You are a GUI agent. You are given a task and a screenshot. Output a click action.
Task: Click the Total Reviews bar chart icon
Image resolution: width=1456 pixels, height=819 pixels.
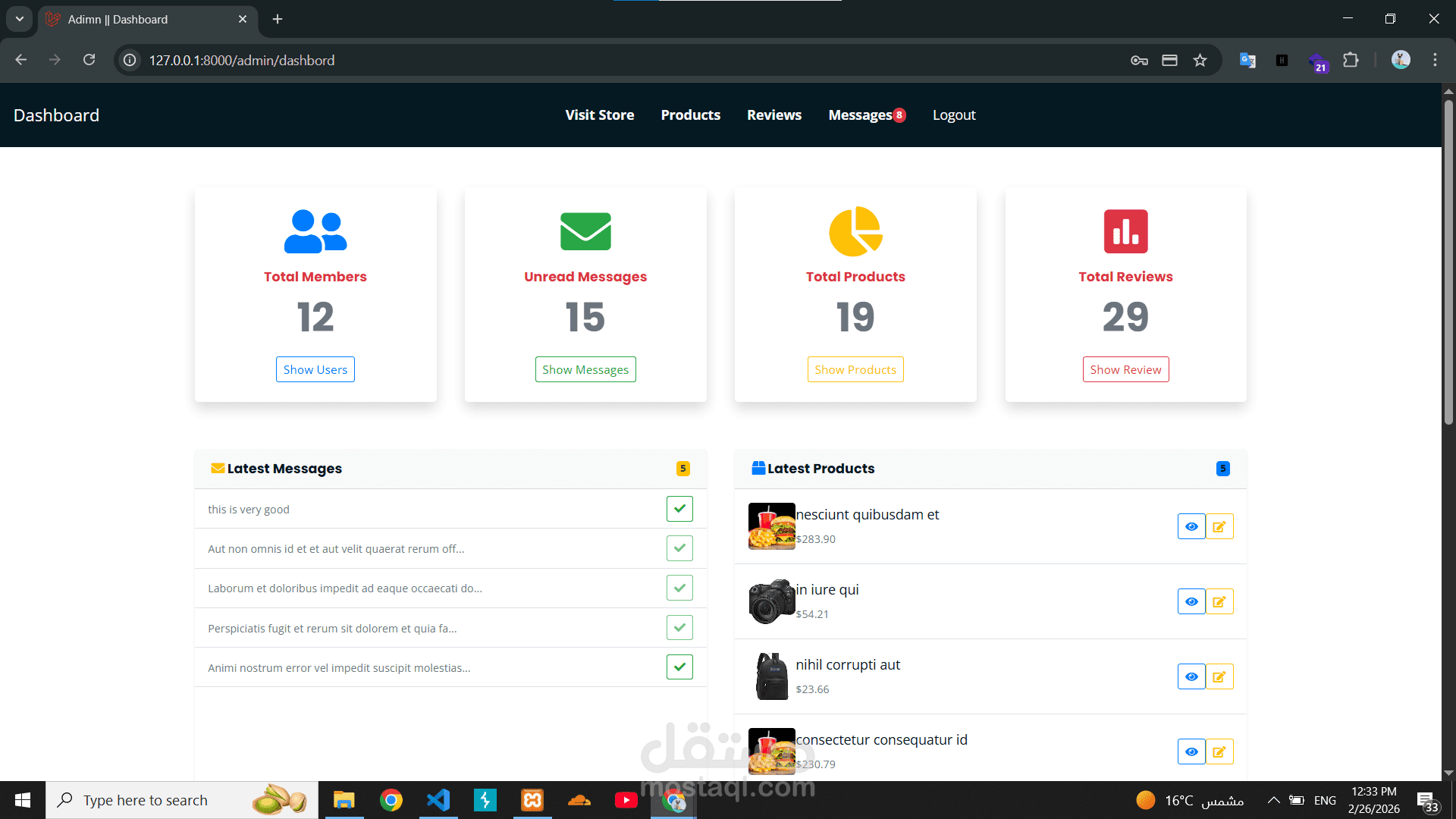click(1125, 231)
